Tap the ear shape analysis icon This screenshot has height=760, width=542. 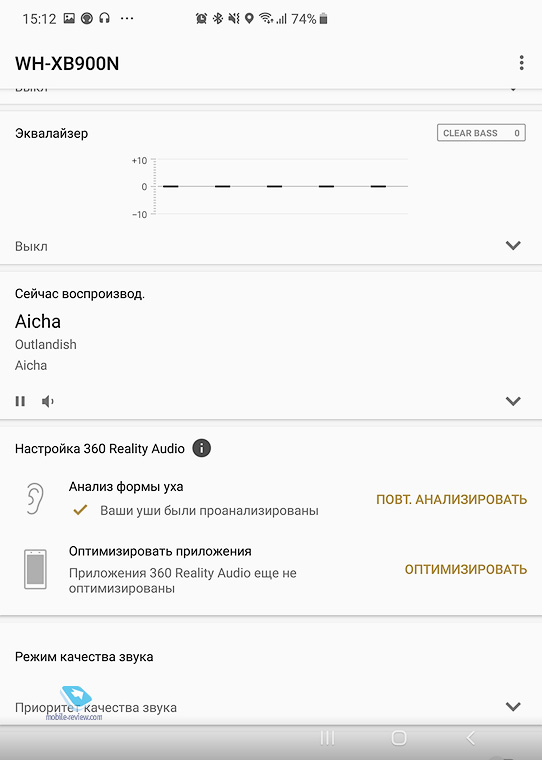pos(35,498)
